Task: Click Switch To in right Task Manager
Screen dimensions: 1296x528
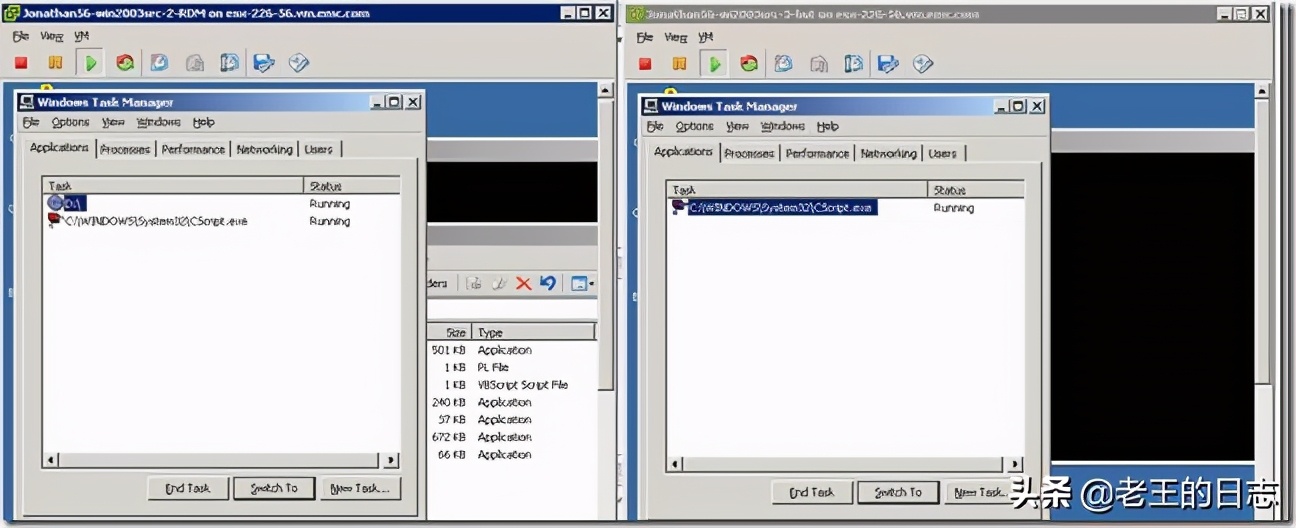Action: [897, 492]
